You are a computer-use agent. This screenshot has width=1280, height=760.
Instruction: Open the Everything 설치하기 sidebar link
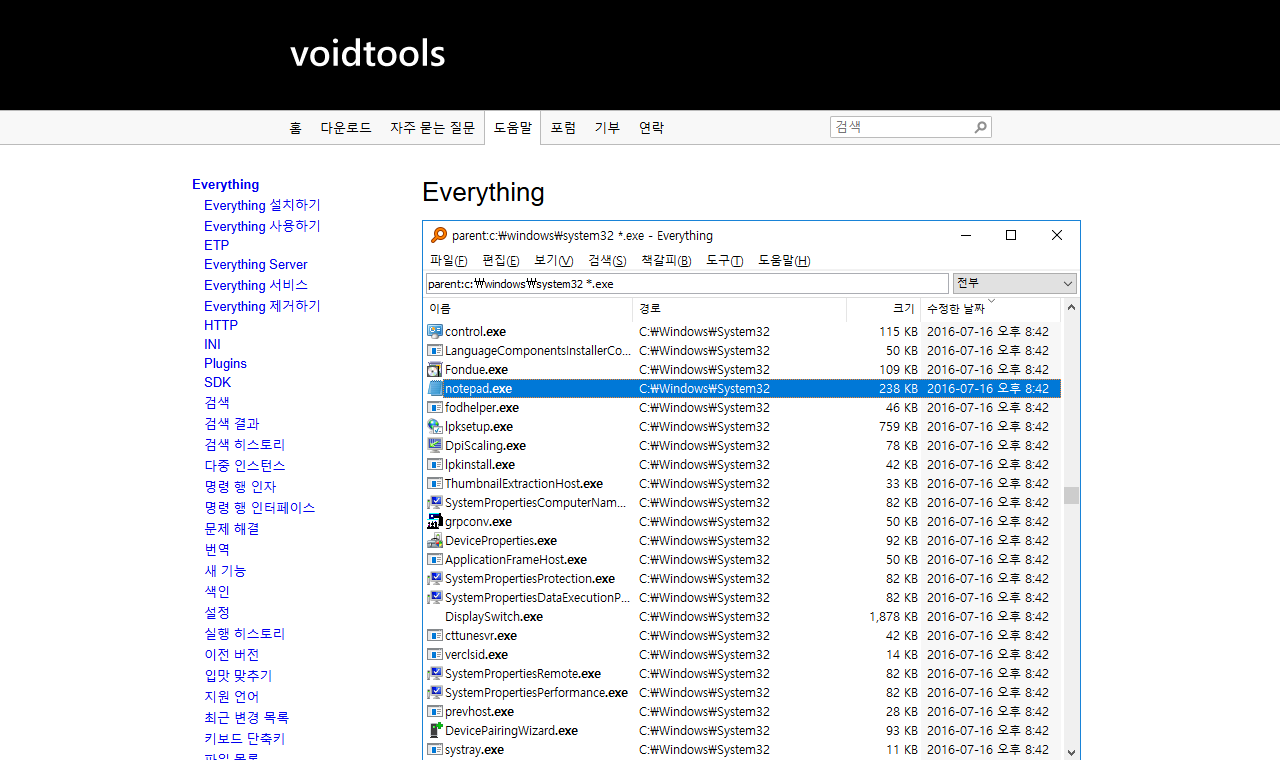pyautogui.click(x=262, y=205)
